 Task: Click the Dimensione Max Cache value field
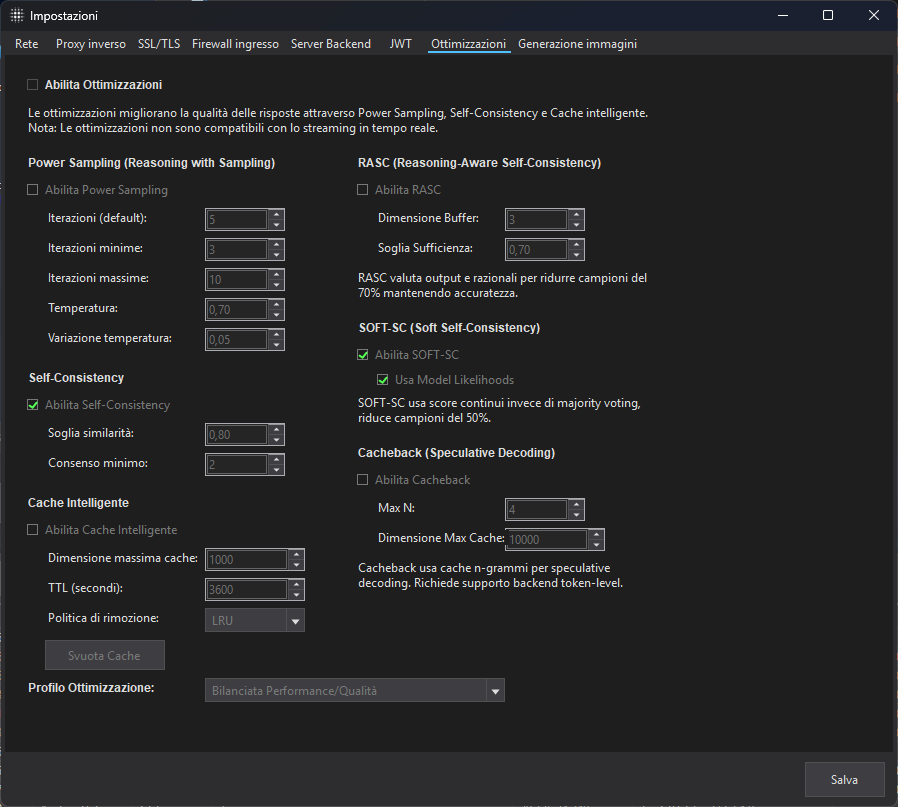[547, 540]
